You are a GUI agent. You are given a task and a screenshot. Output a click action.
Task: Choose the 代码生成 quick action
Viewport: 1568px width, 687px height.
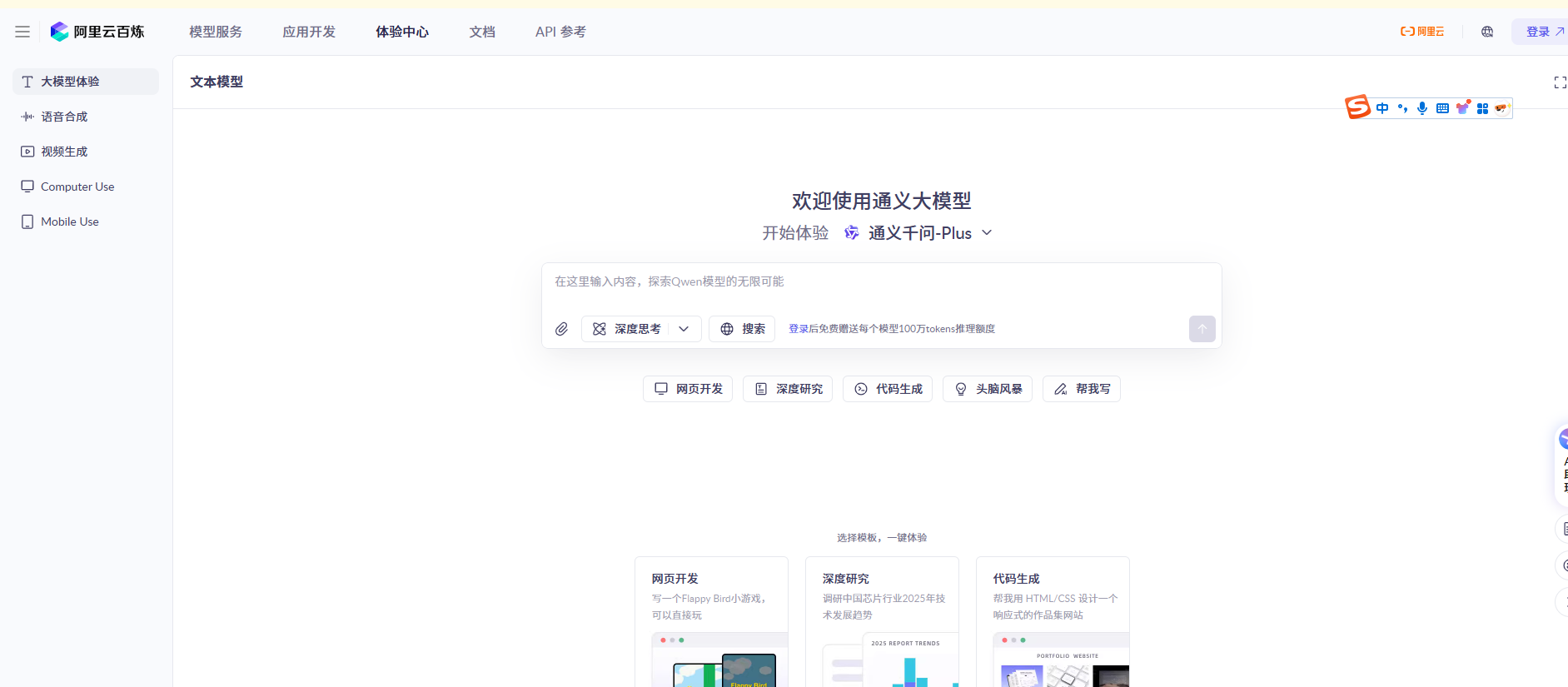[x=888, y=389]
